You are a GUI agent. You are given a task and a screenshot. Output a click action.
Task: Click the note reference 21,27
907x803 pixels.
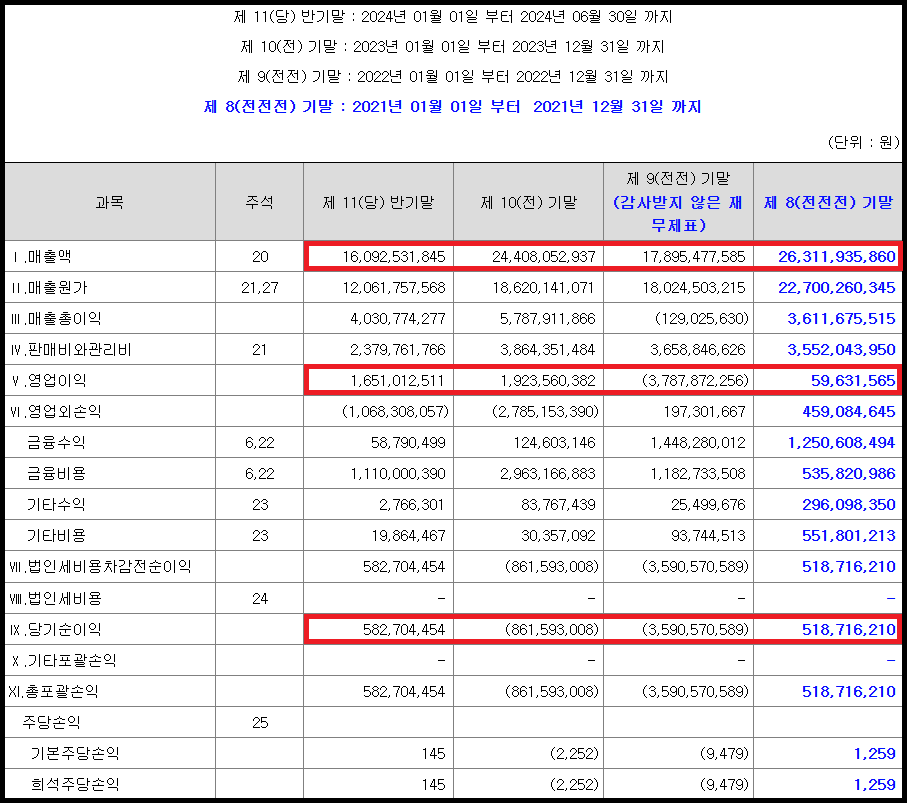coord(260,288)
